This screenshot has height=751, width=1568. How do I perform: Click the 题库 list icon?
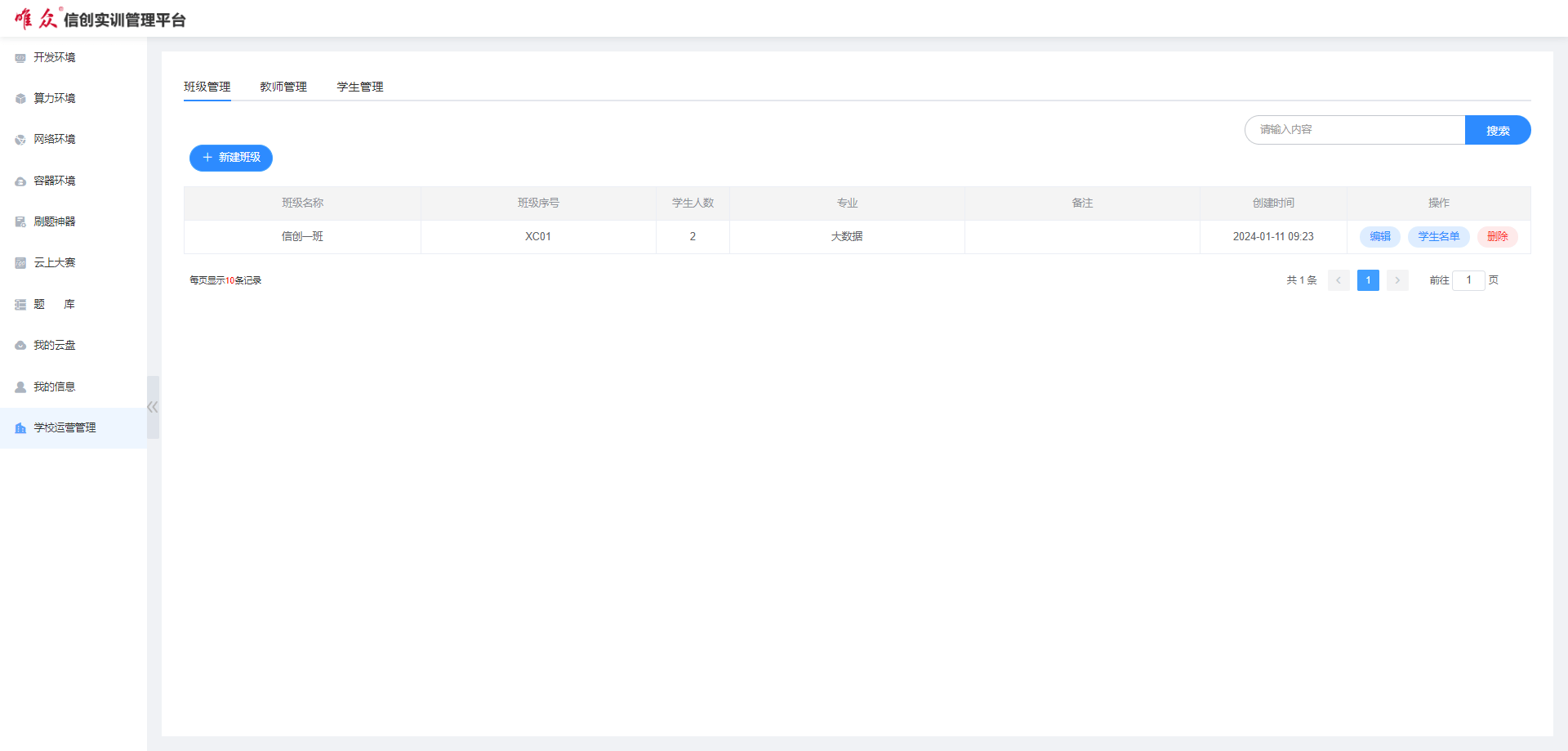[20, 305]
